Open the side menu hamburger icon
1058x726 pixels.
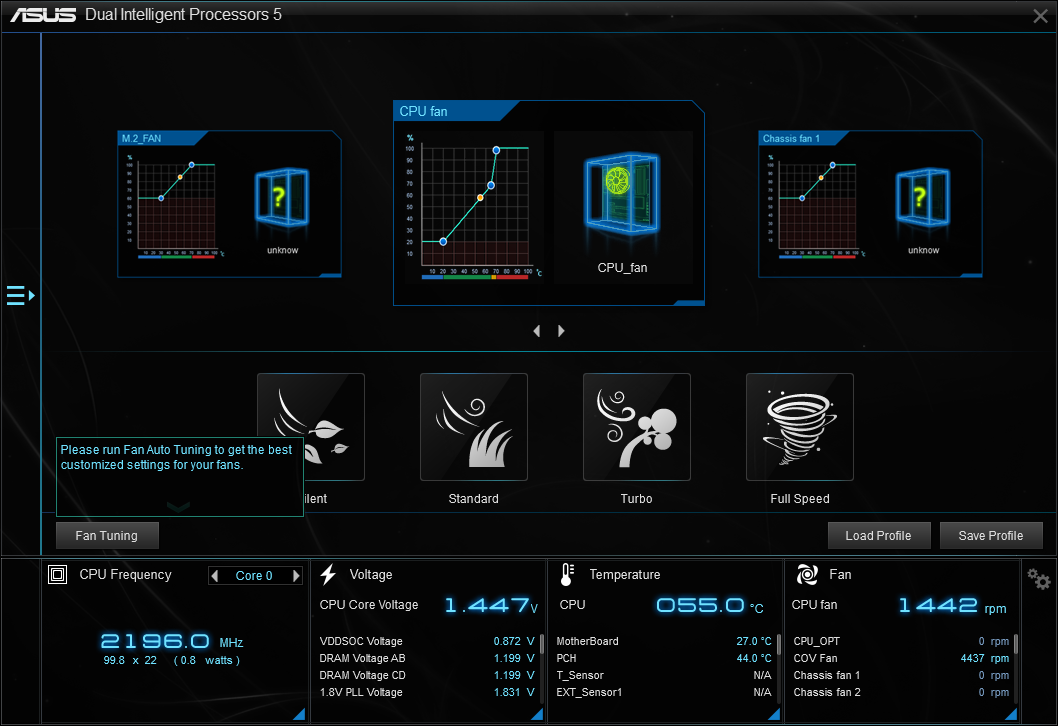(x=20, y=296)
